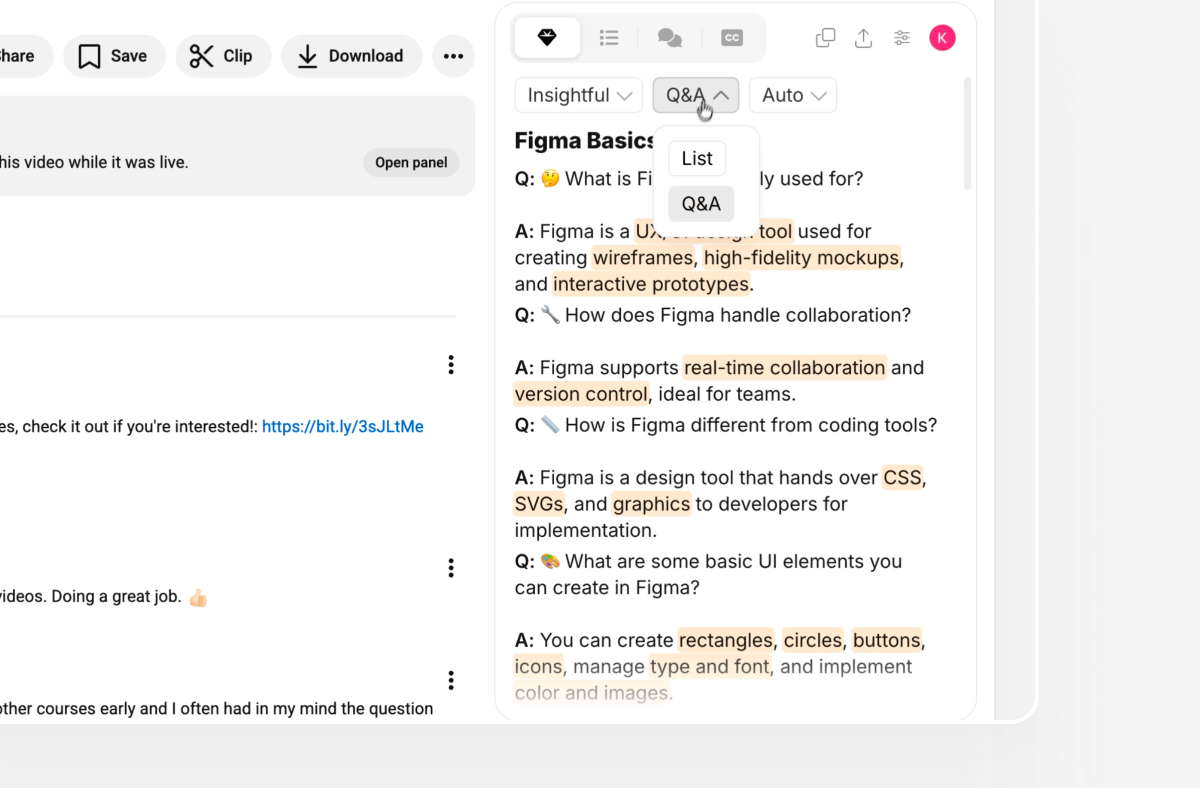Click the highlighted 'type and font' term
1200x788 pixels.
coord(710,666)
